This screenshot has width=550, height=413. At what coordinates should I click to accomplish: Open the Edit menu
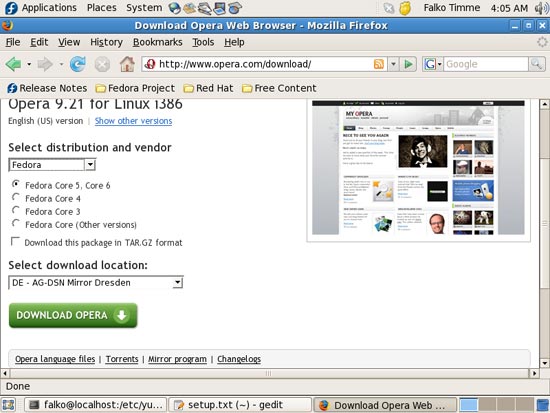39,42
